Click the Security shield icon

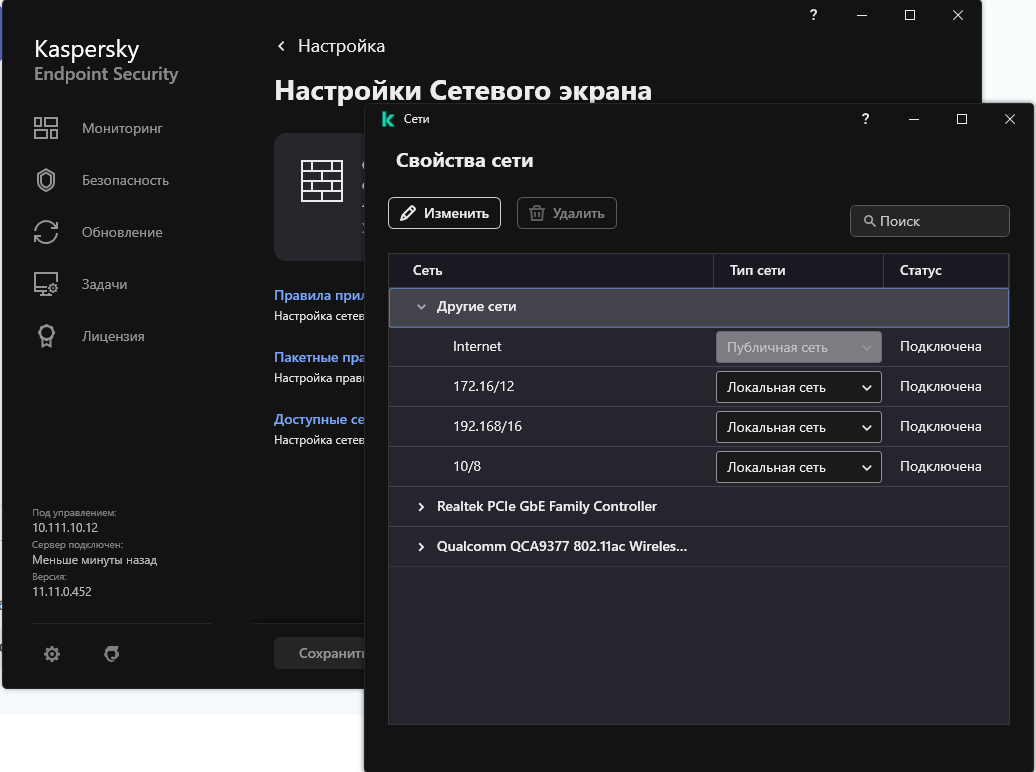tap(46, 180)
